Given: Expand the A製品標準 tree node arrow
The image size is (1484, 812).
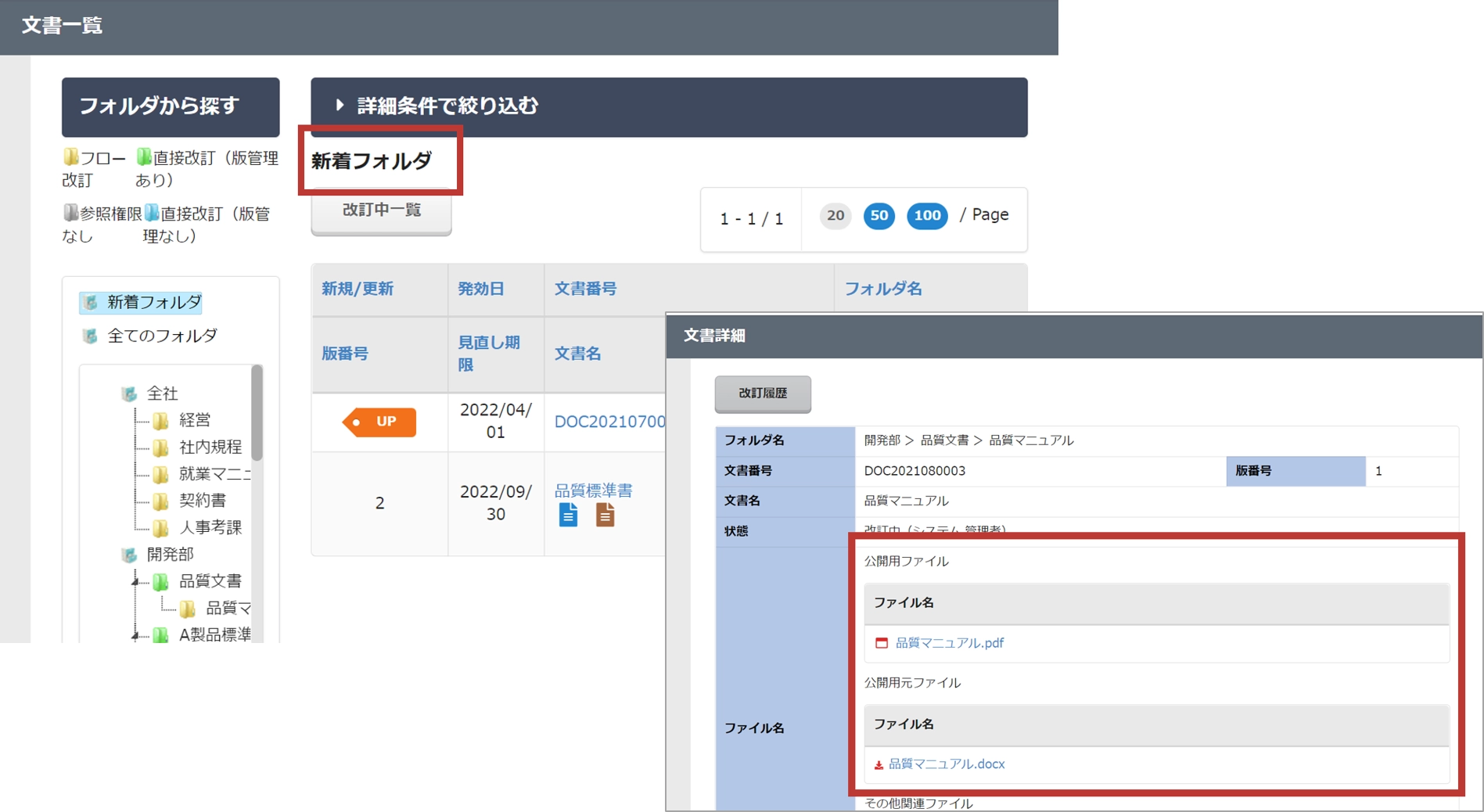Looking at the screenshot, I should click(135, 635).
